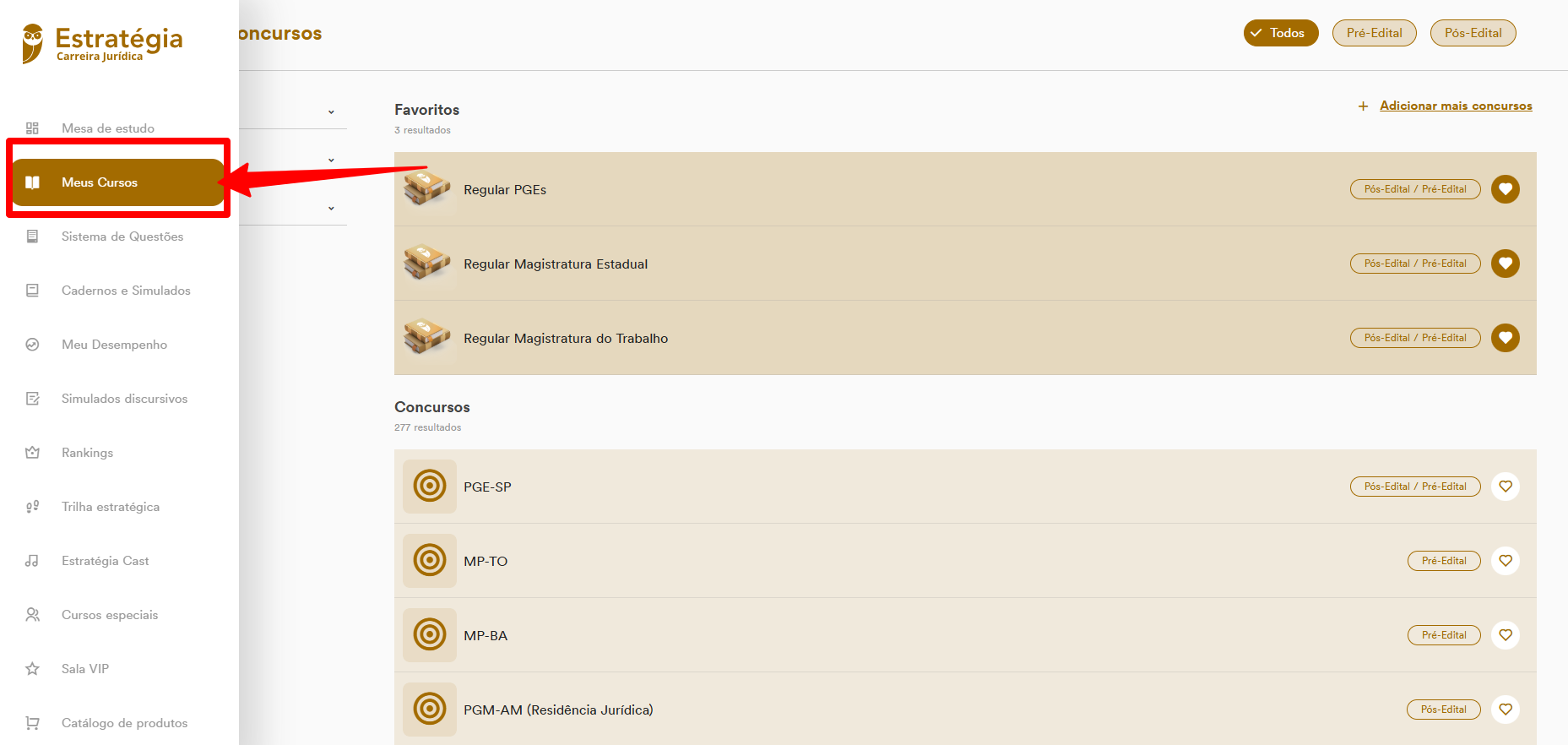
Task: Click the Estratégia owl logo
Action: click(33, 43)
